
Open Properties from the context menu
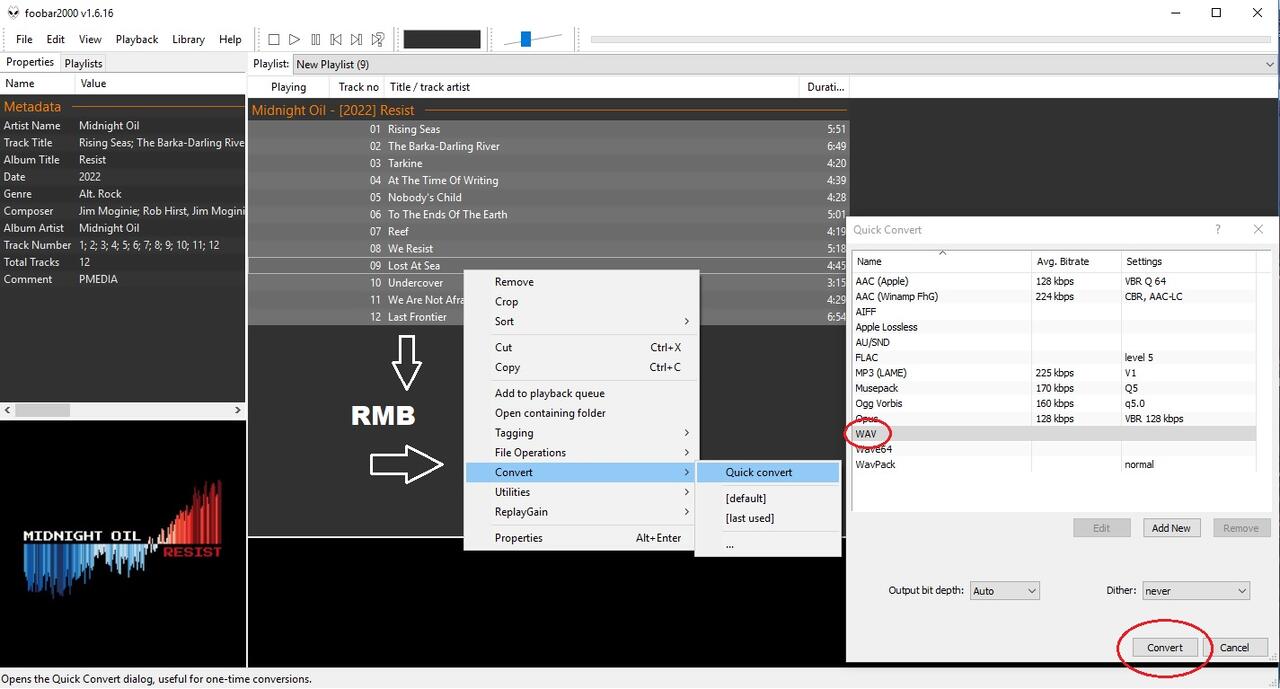(580, 538)
